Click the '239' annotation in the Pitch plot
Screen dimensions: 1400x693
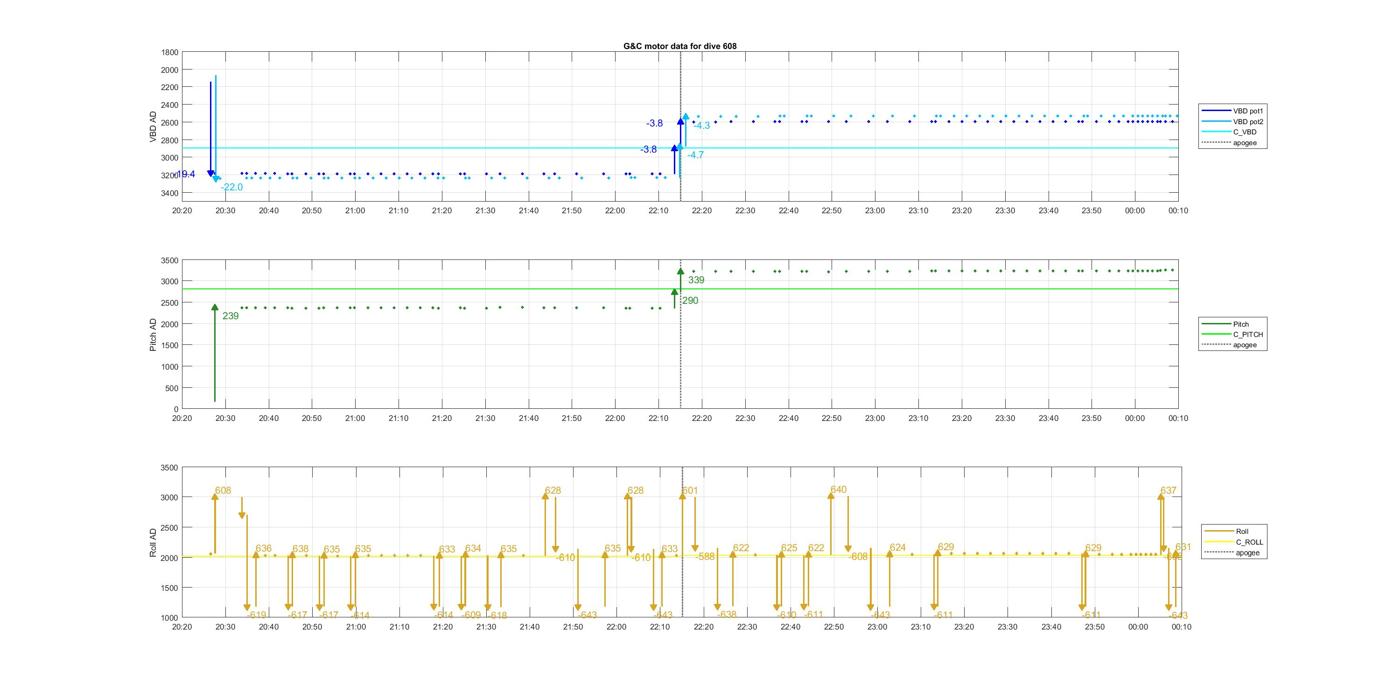pyautogui.click(x=230, y=316)
